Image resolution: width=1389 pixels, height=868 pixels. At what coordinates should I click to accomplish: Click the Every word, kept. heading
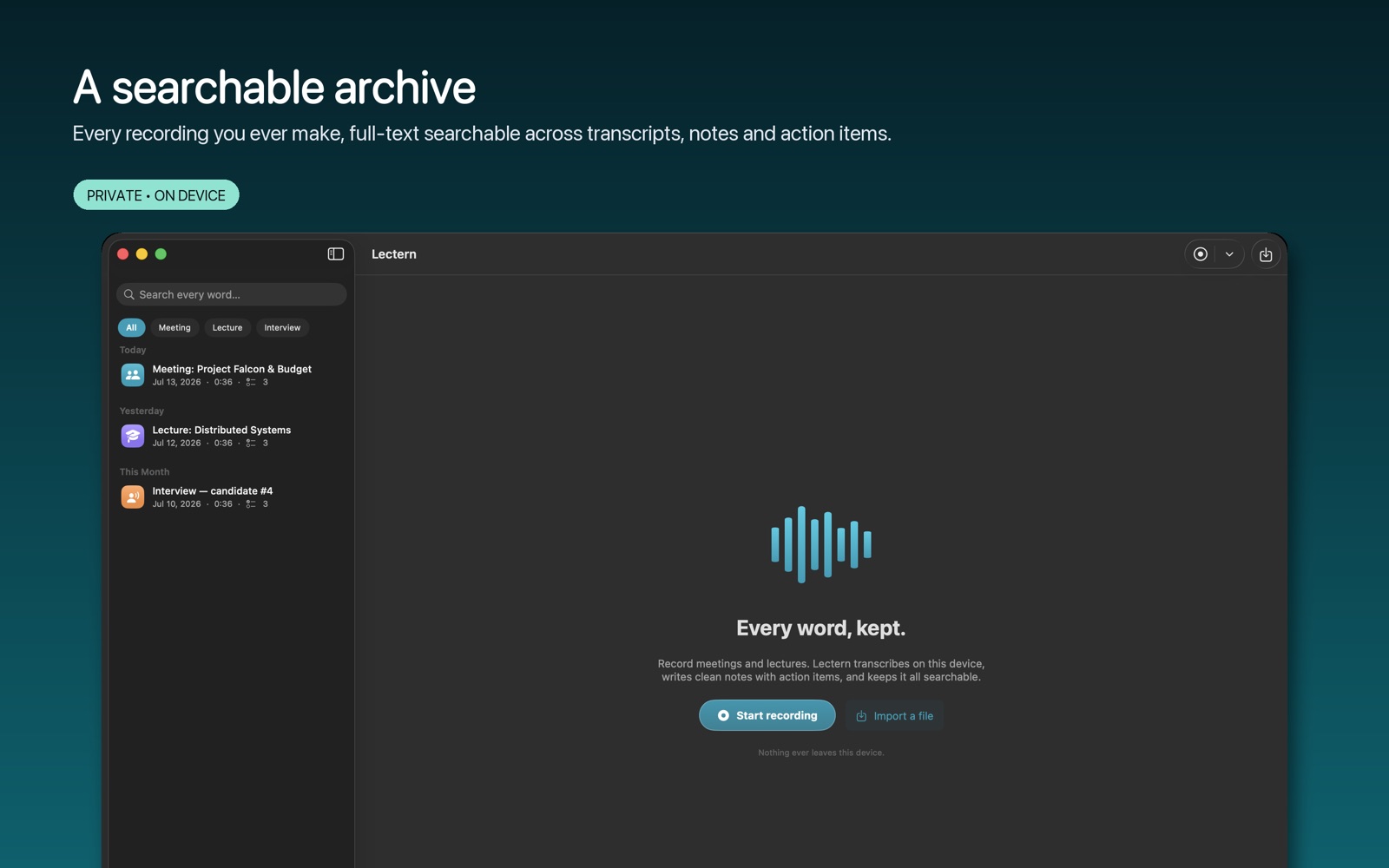click(821, 628)
